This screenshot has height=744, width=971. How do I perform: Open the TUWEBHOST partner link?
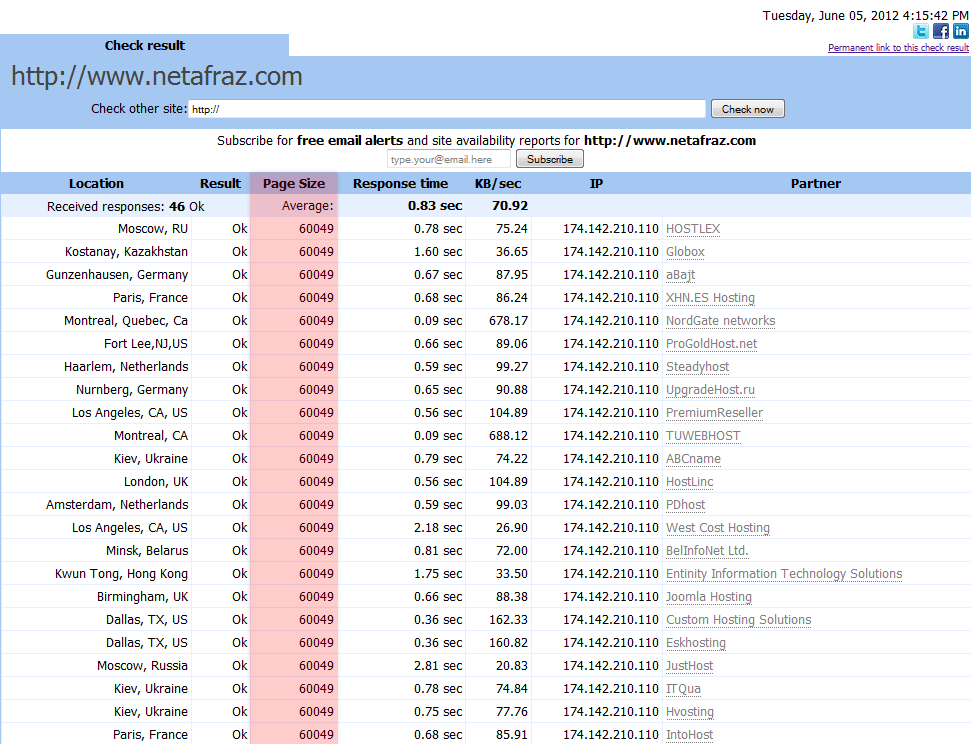pyautogui.click(x=703, y=435)
